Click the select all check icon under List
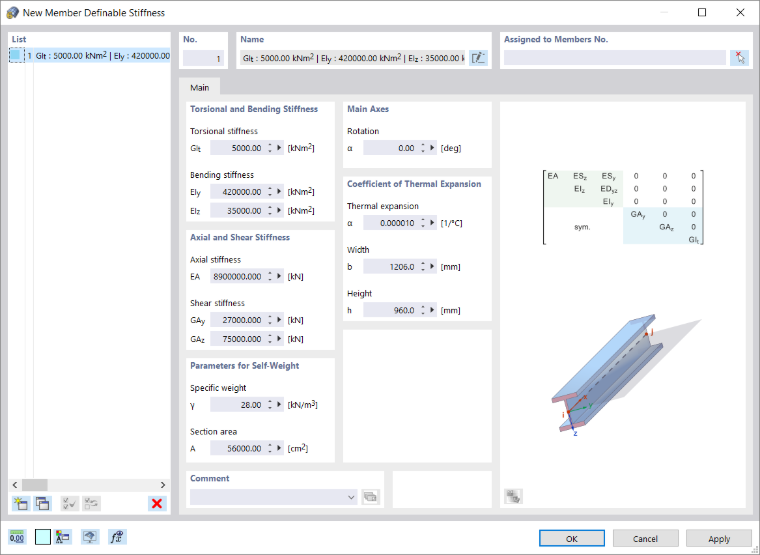Screen dimensions: 760x555 [x=70, y=504]
